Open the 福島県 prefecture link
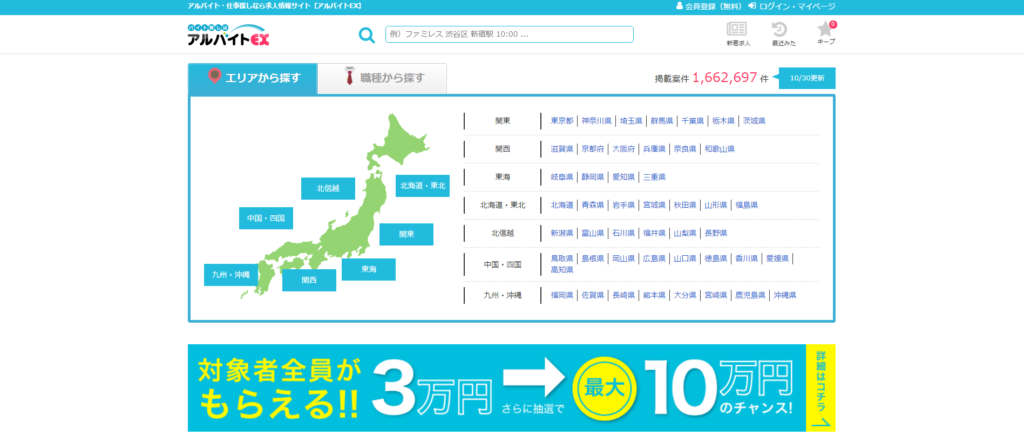Viewport: 1024px width, 443px height. click(x=746, y=205)
